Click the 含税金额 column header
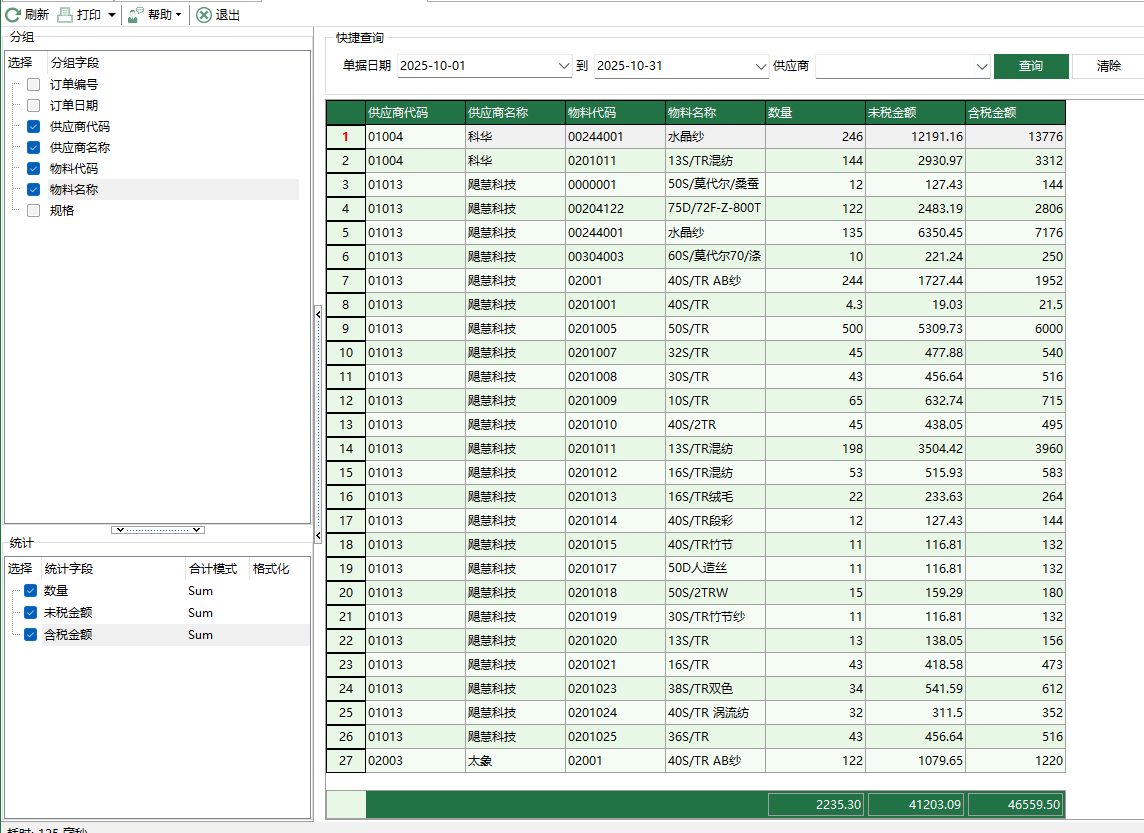1144x833 pixels. (1015, 113)
